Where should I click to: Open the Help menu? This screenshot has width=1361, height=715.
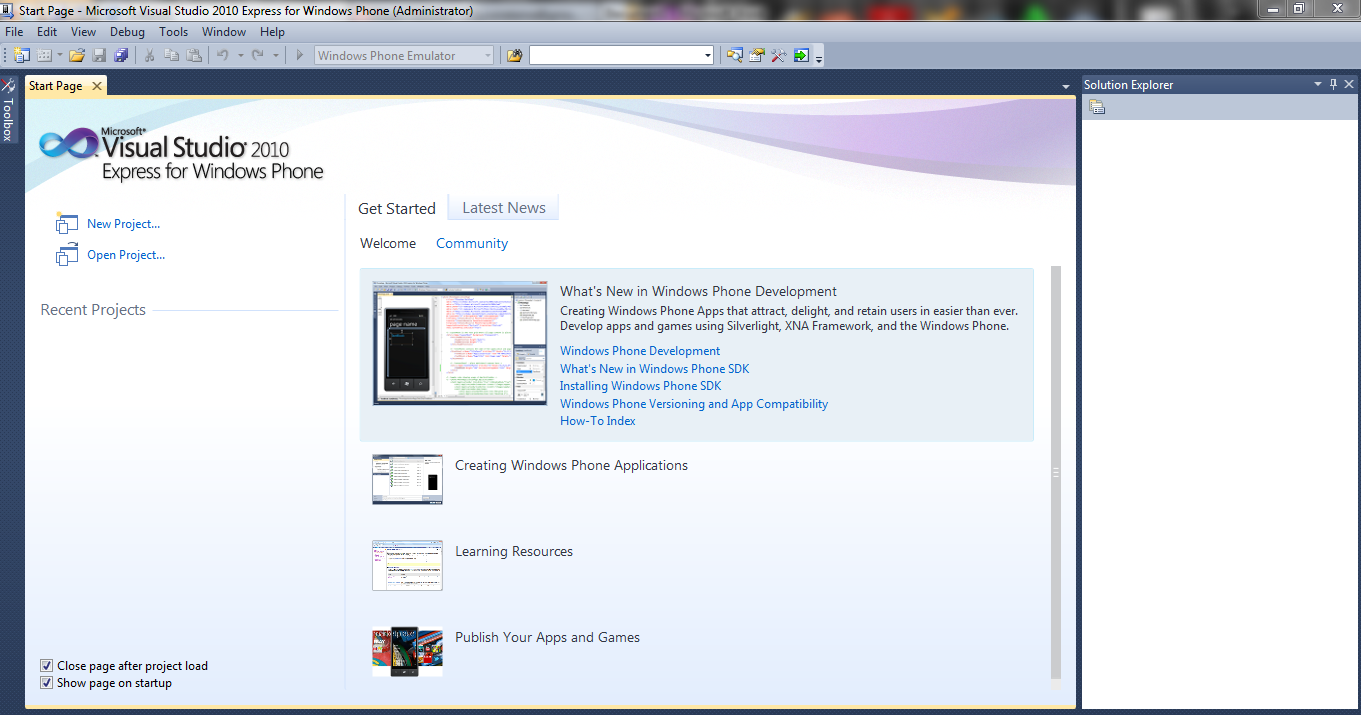272,32
